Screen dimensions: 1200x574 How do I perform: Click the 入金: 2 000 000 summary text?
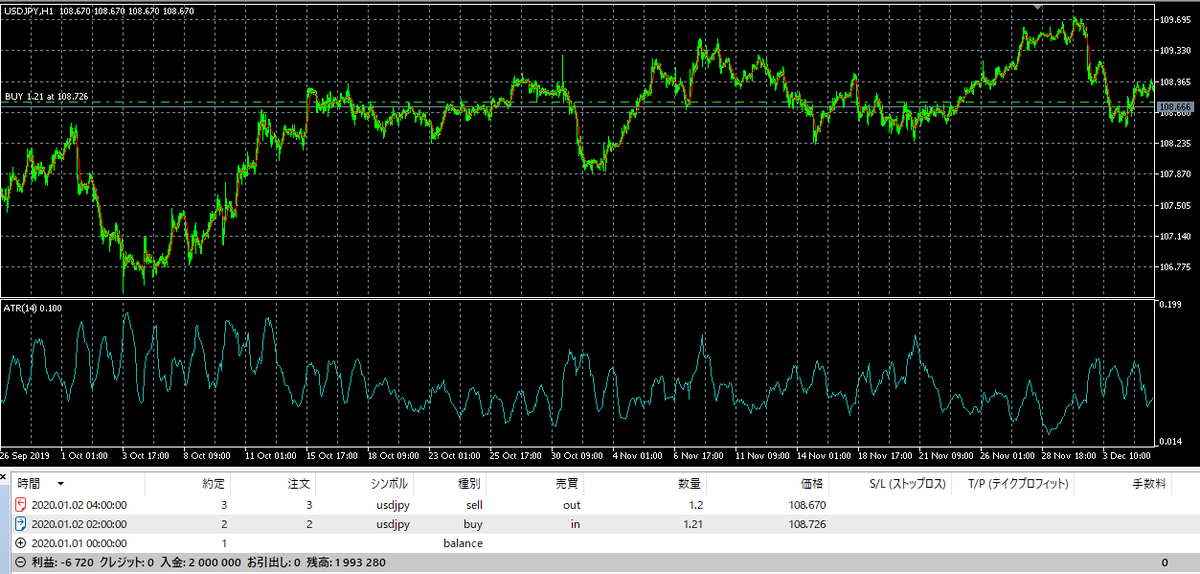pos(203,562)
